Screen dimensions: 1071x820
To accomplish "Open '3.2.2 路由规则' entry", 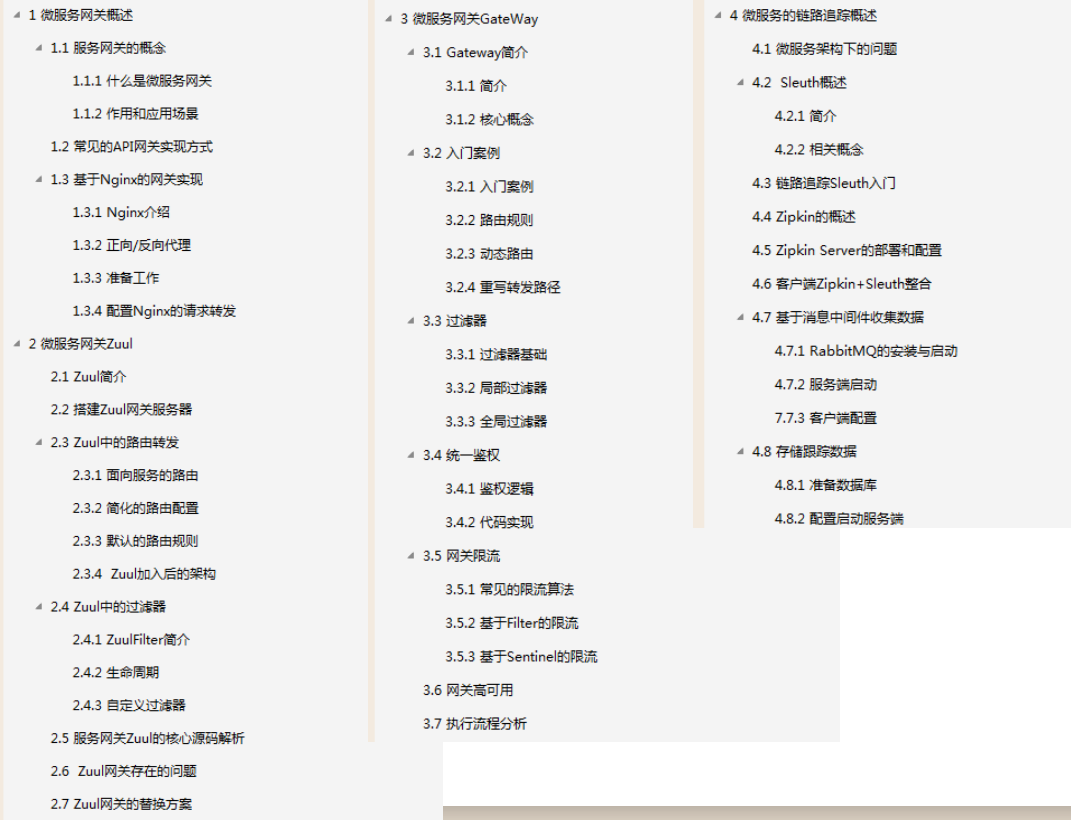I will 489,220.
